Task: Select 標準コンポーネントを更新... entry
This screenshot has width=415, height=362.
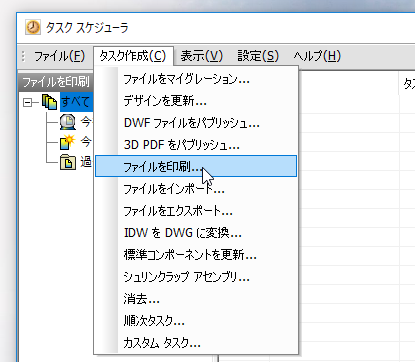Action: pyautogui.click(x=196, y=255)
